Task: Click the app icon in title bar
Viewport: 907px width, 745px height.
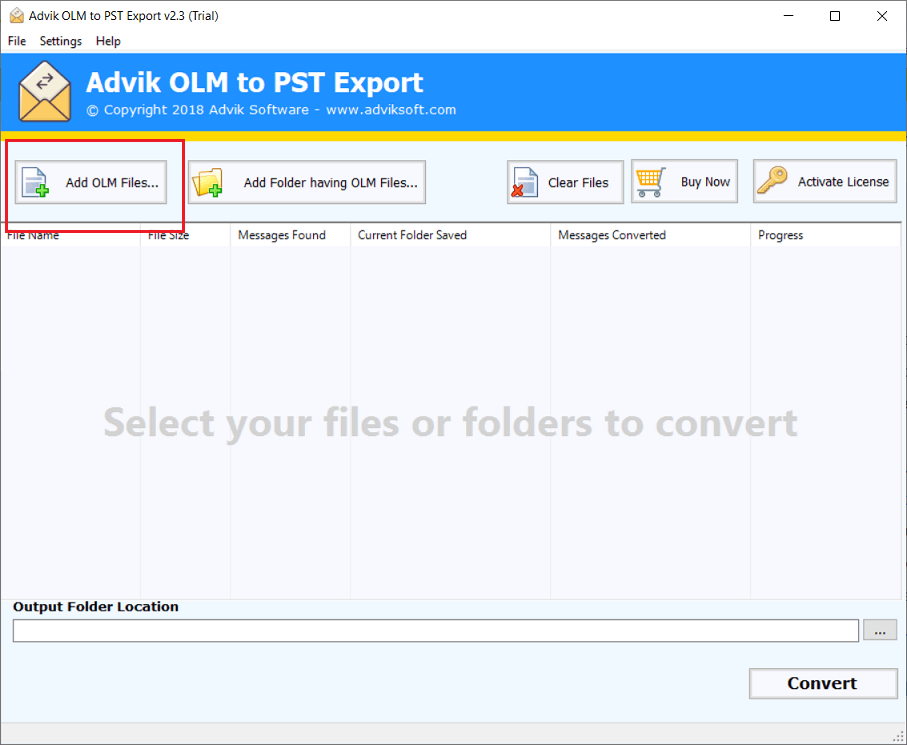Action: (x=17, y=16)
